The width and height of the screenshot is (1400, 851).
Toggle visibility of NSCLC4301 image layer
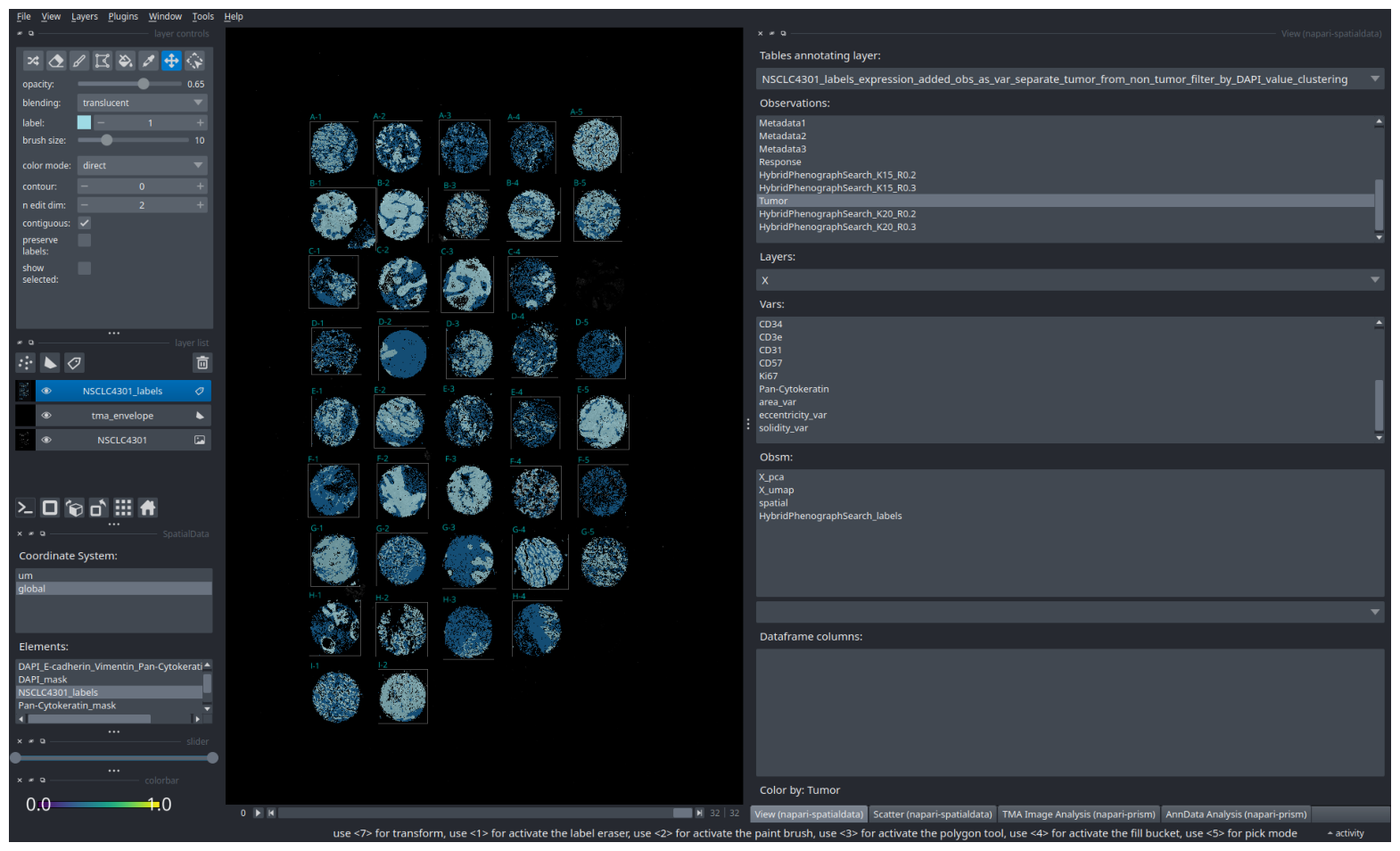pyautogui.click(x=46, y=440)
